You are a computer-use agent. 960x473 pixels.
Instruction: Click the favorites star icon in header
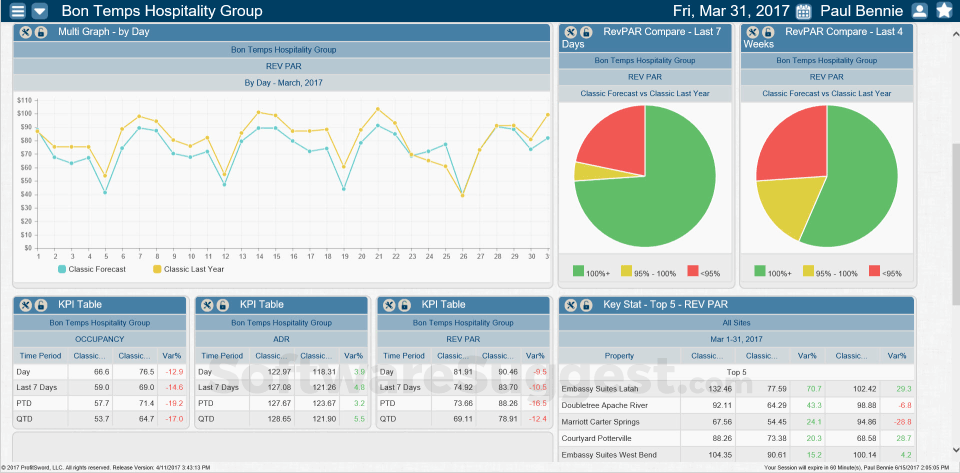click(944, 11)
